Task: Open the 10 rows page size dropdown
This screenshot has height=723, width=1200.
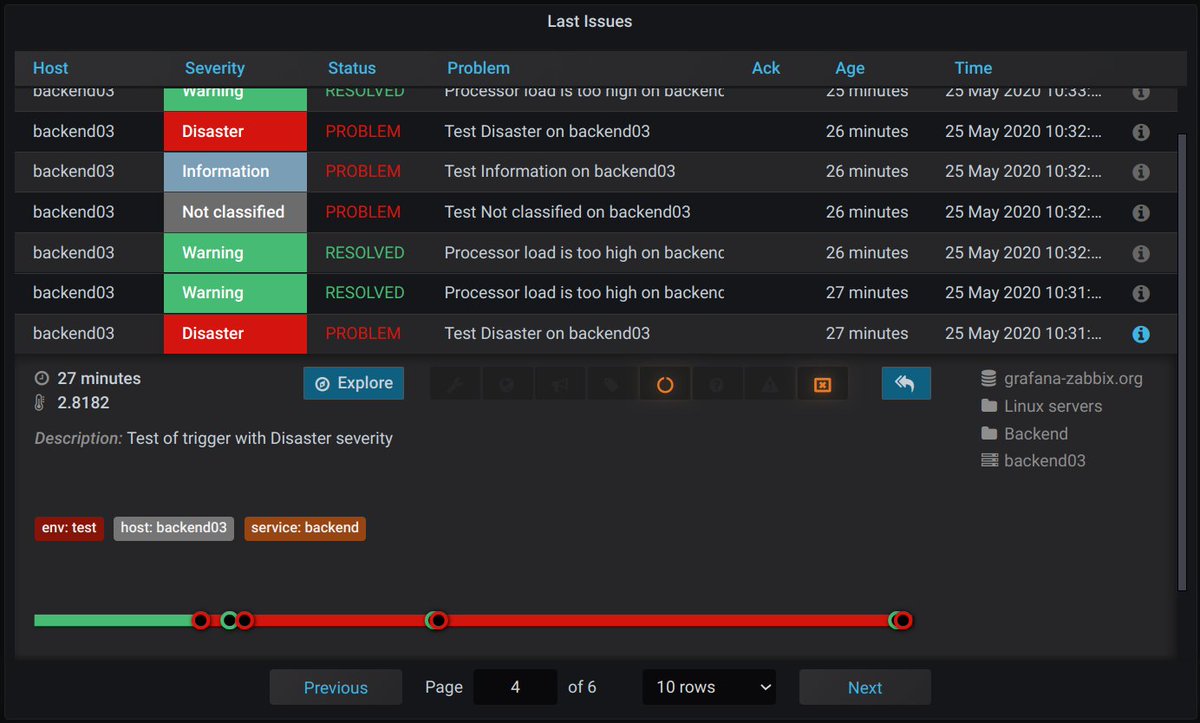Action: pos(709,687)
